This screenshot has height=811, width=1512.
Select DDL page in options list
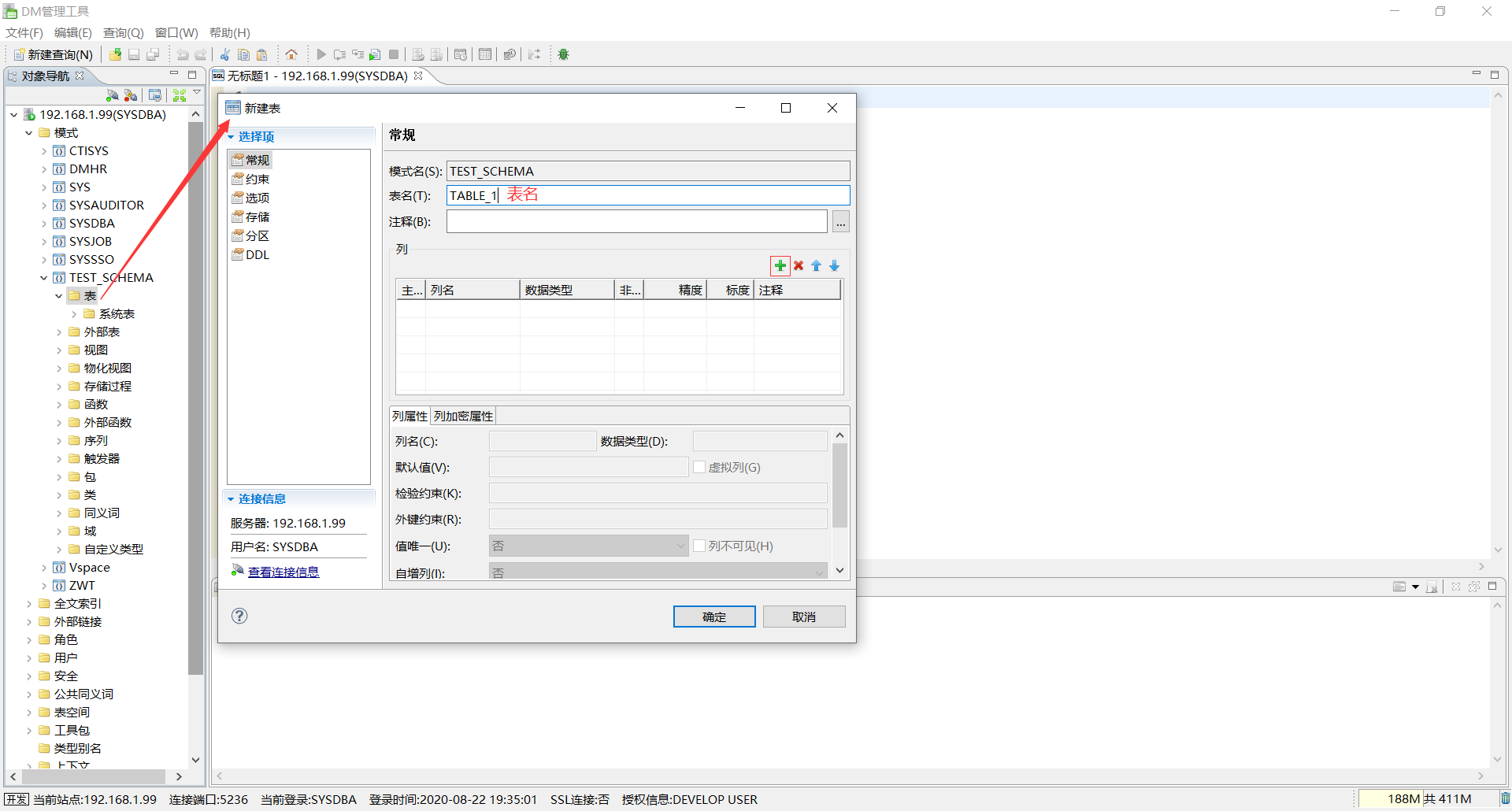[251, 254]
